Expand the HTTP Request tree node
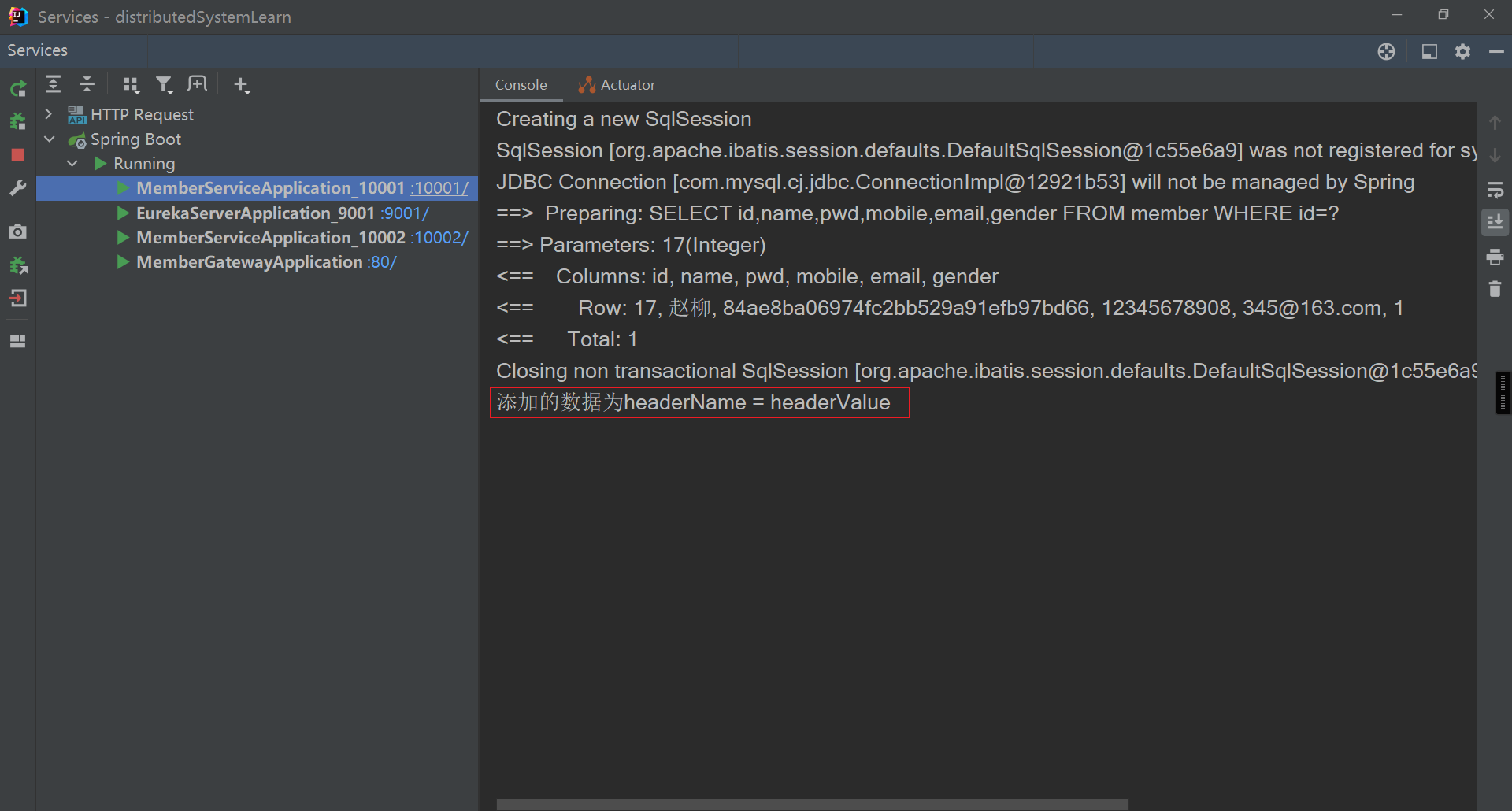Viewport: 1512px width, 811px height. (x=49, y=115)
